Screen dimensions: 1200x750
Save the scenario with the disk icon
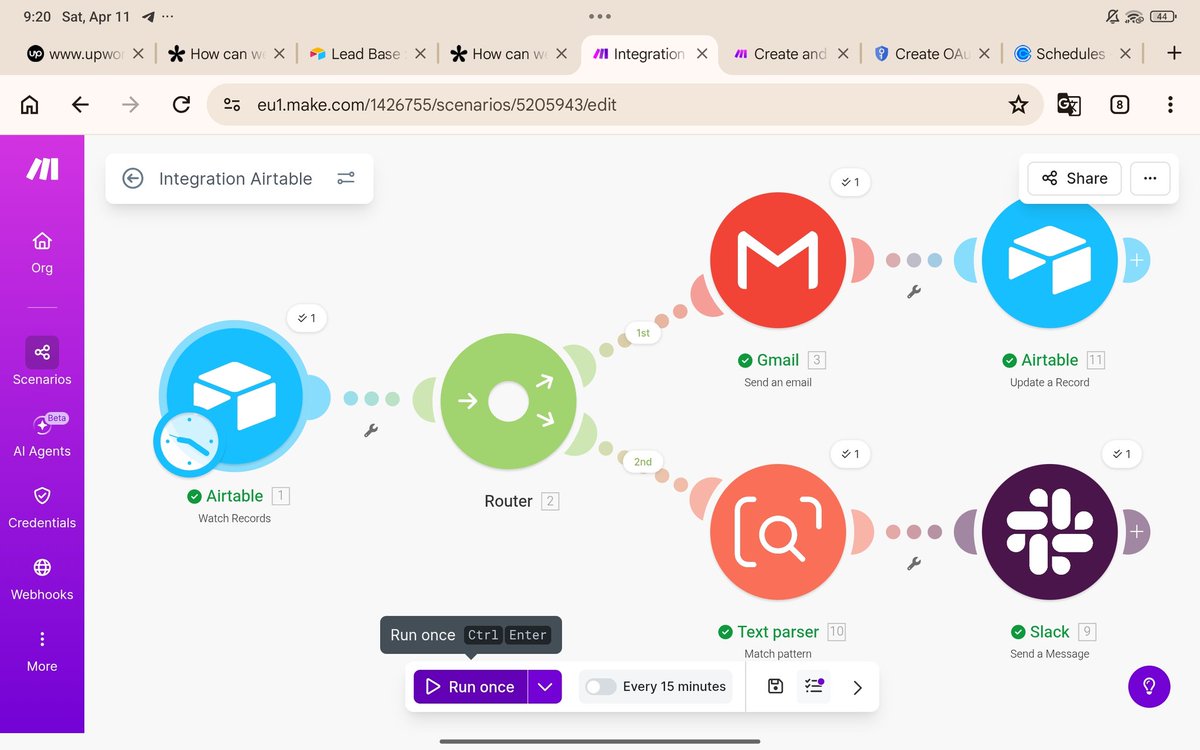coord(775,686)
